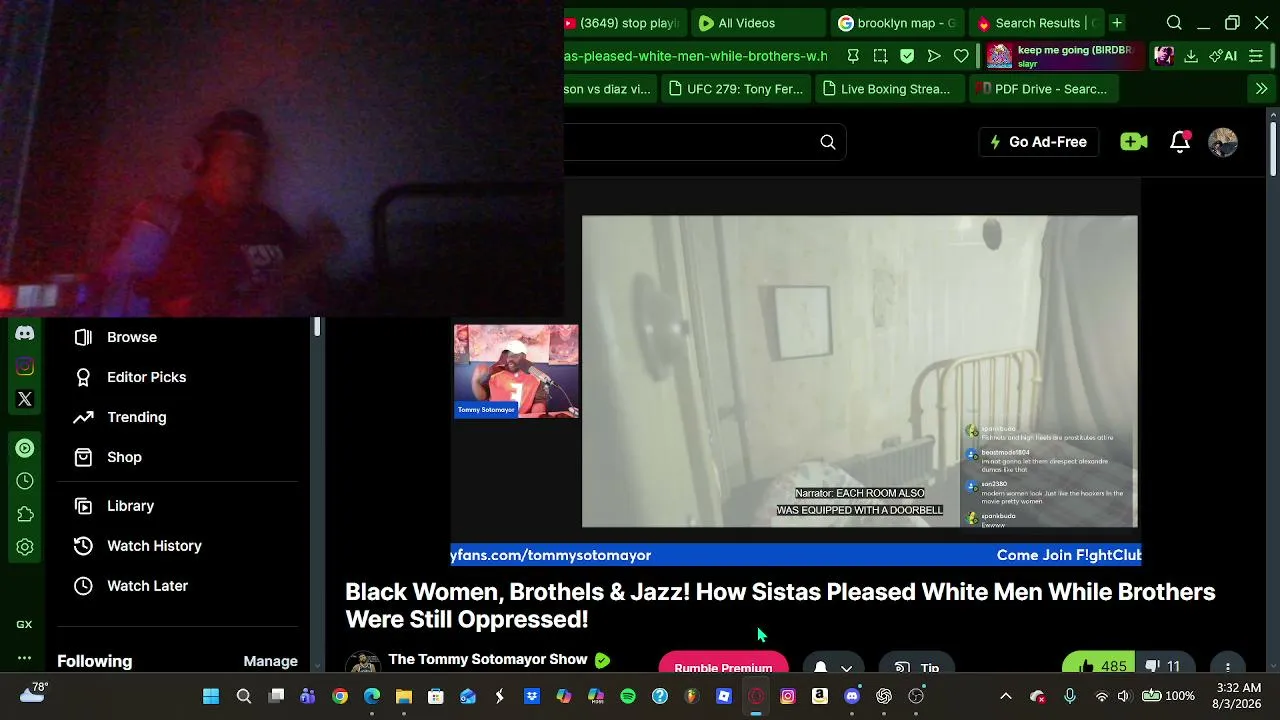Open the GX Control sidebar button
Image resolution: width=1280 pixels, height=720 pixels.
click(x=25, y=624)
